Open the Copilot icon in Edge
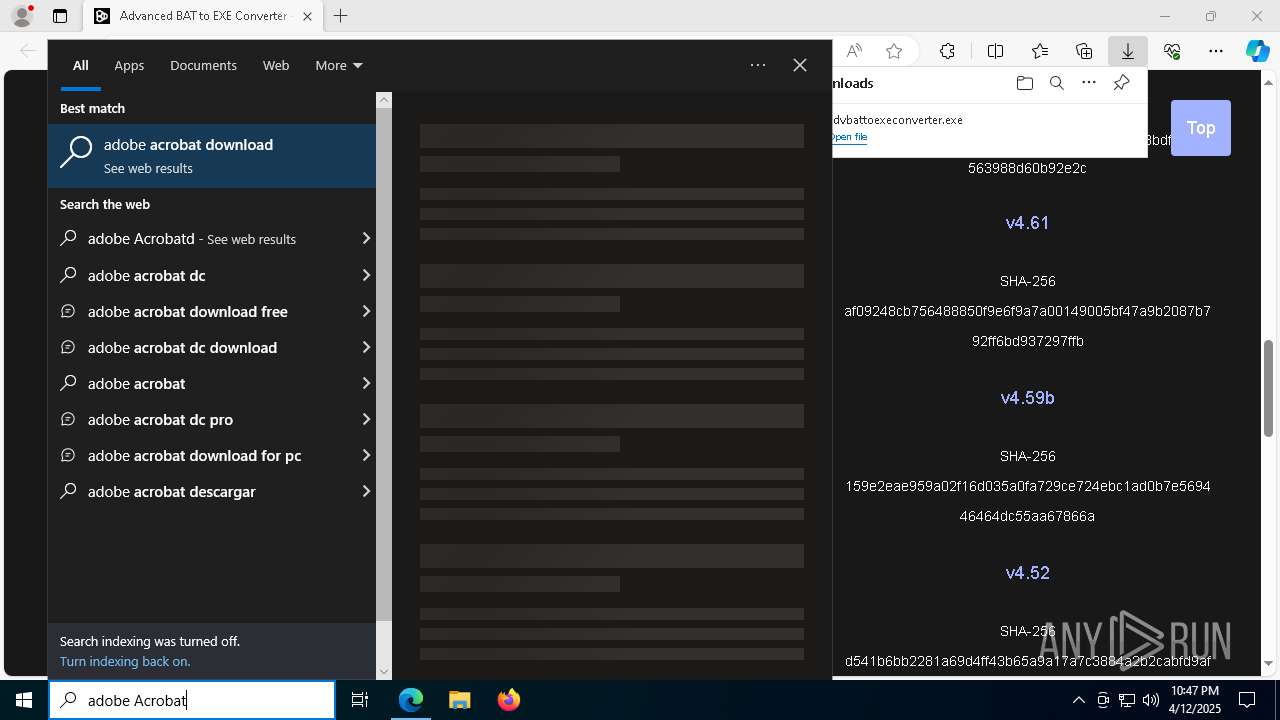This screenshot has height=720, width=1280. pyautogui.click(x=1257, y=51)
